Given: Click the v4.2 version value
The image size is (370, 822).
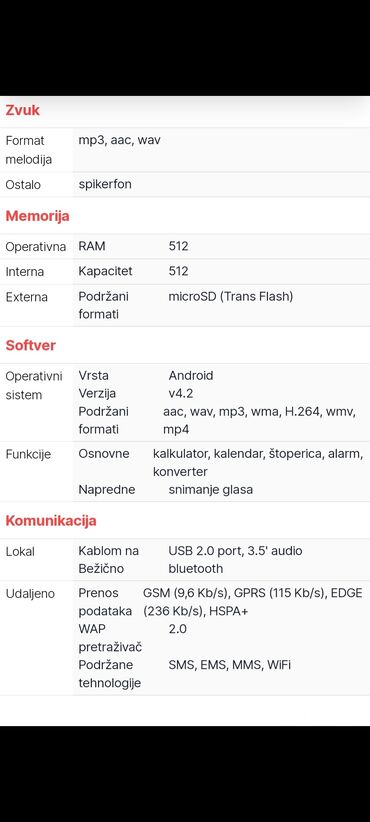Looking at the screenshot, I should tap(181, 393).
